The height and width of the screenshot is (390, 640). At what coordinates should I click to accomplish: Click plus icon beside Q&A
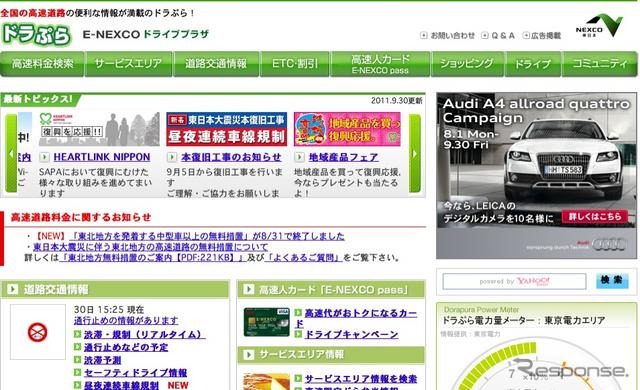(484, 35)
